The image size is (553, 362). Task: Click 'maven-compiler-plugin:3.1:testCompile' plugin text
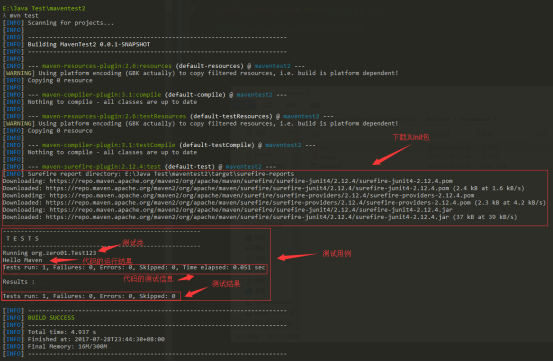click(x=108, y=145)
